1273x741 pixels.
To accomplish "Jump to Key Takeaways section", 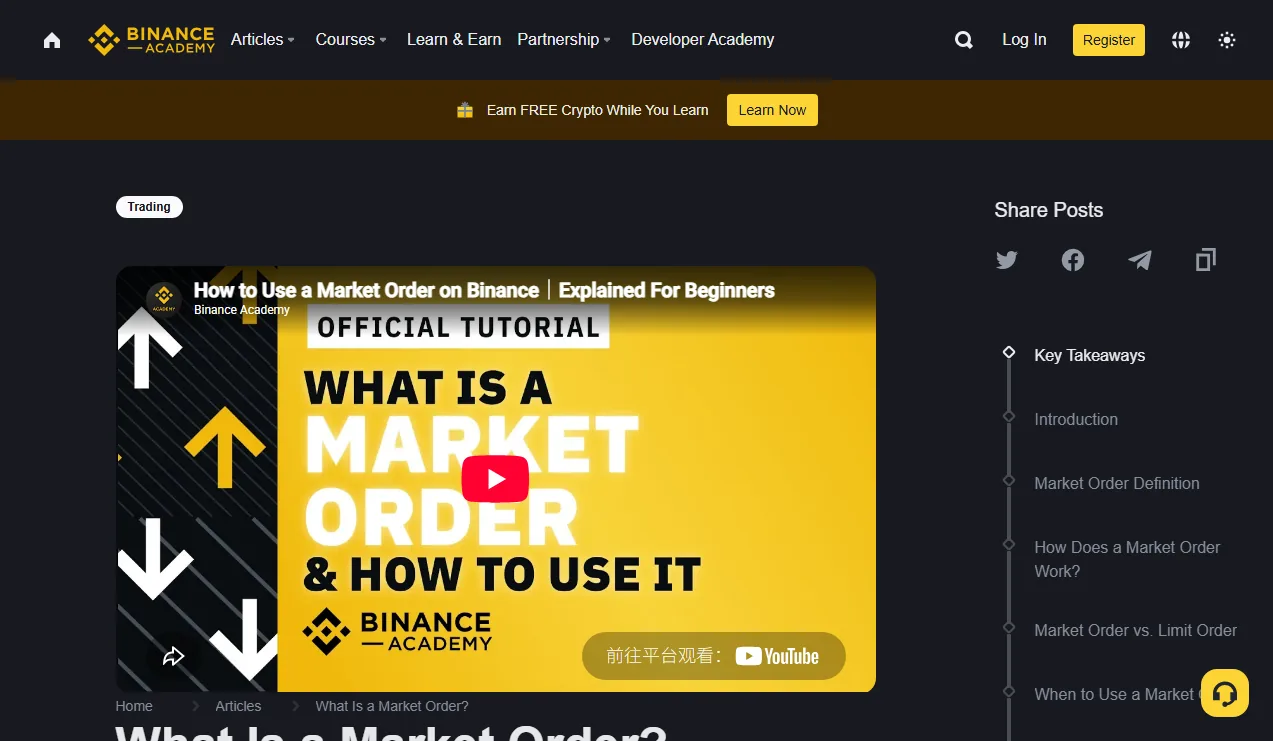I will pyautogui.click(x=1090, y=355).
